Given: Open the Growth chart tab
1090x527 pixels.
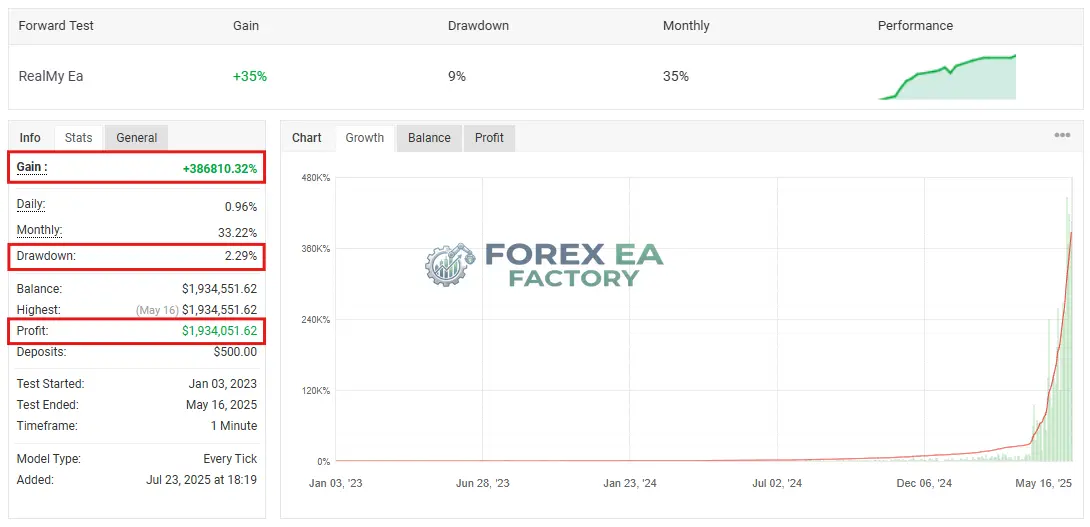Looking at the screenshot, I should pyautogui.click(x=364, y=138).
